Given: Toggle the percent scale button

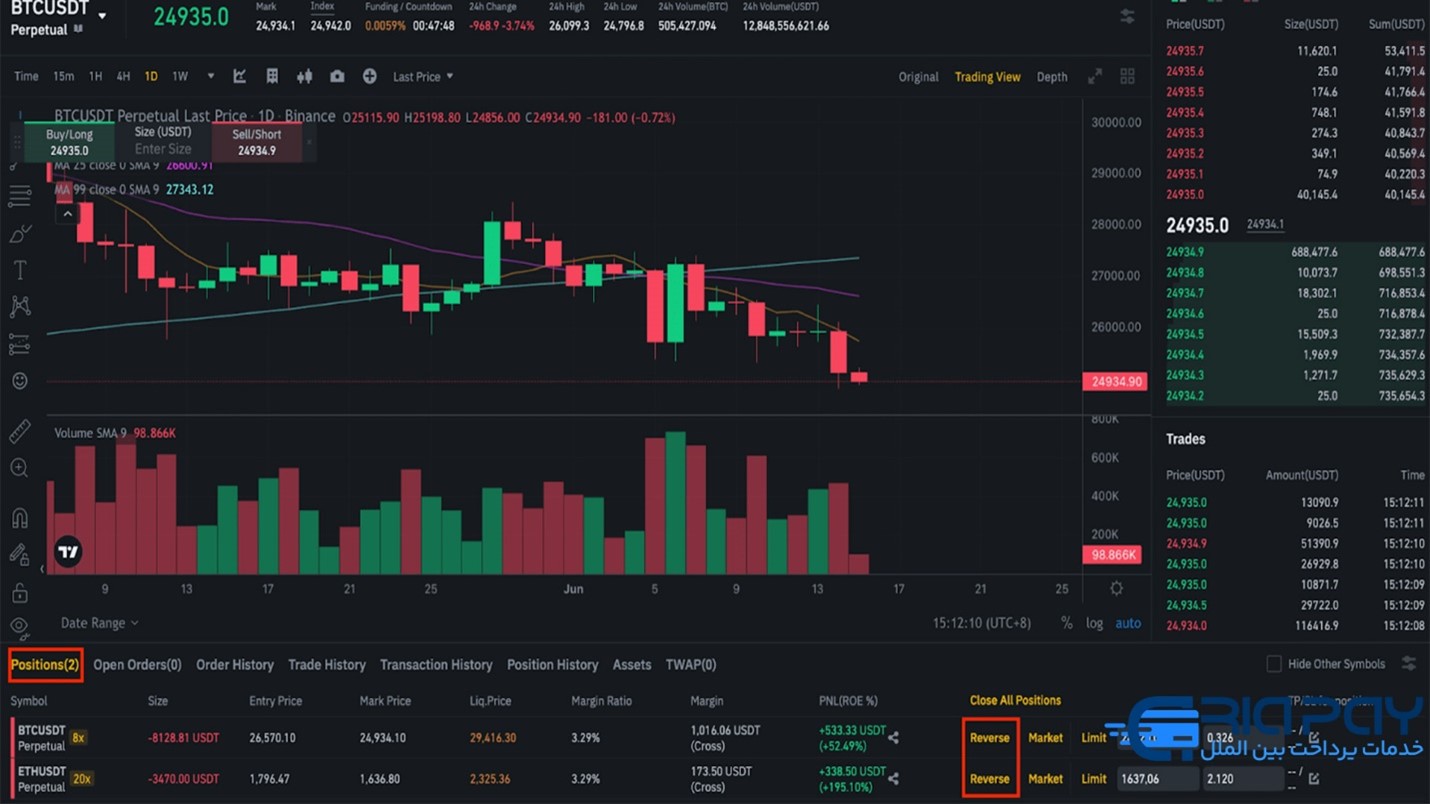Looking at the screenshot, I should 1066,623.
